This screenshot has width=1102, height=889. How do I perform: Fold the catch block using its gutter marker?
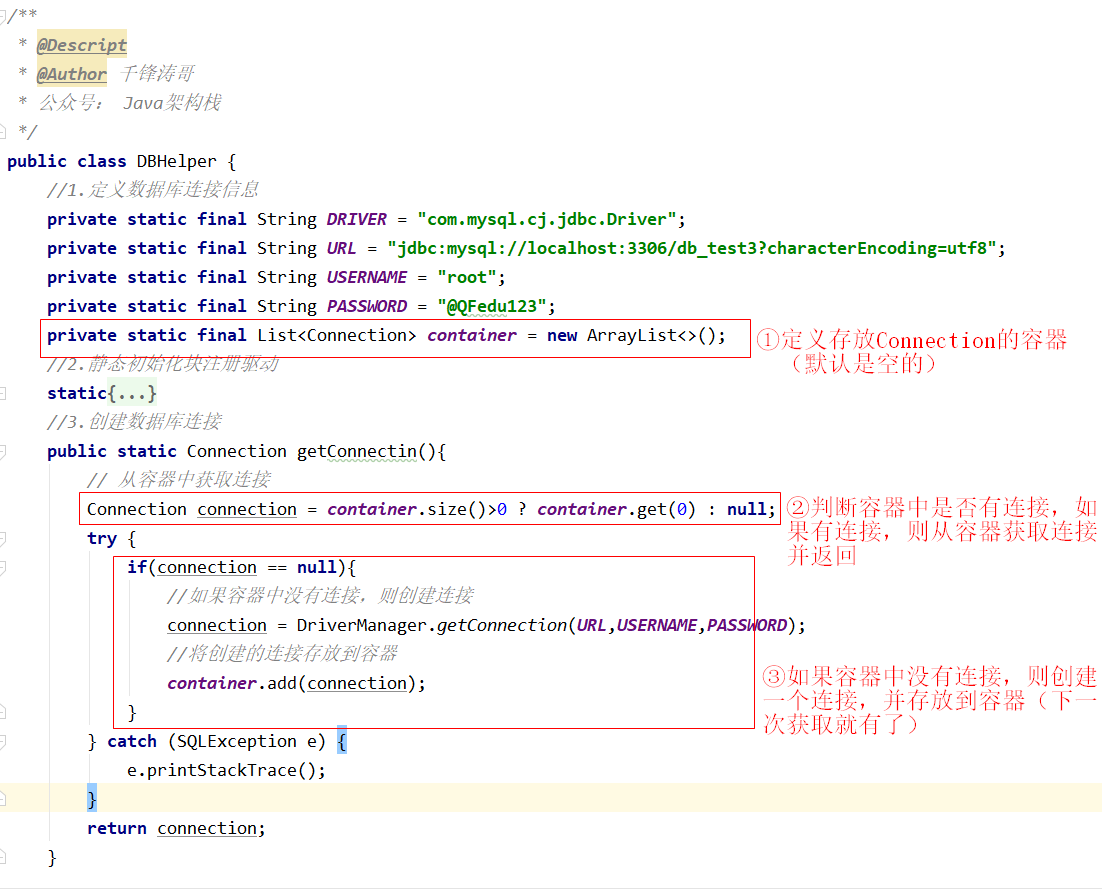4,742
